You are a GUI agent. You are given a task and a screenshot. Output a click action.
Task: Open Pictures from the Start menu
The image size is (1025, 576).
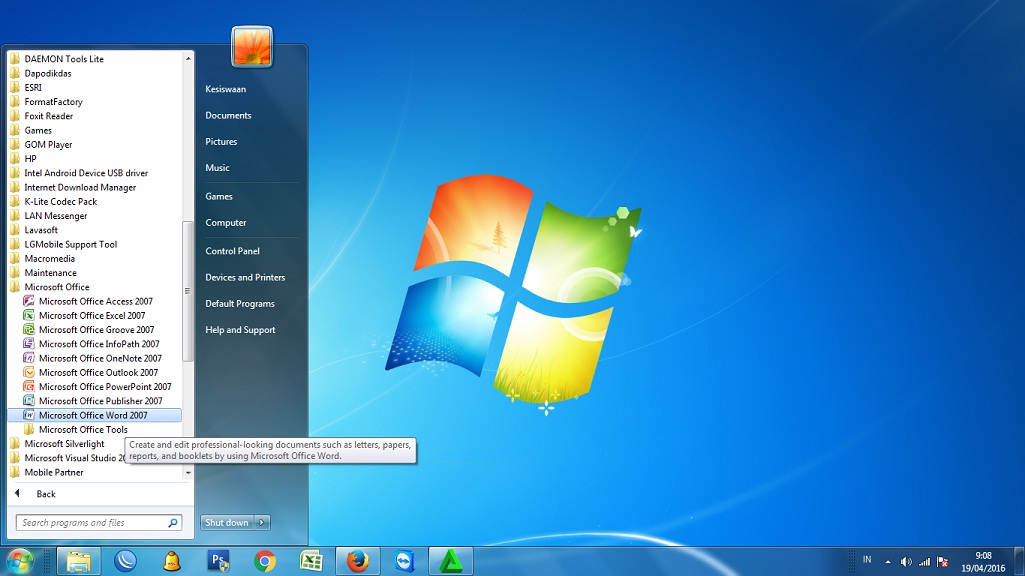(x=221, y=141)
